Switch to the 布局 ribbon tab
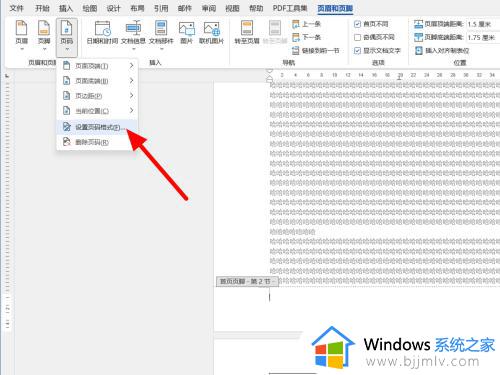Image resolution: width=500 pixels, height=375 pixels. pos(137,8)
